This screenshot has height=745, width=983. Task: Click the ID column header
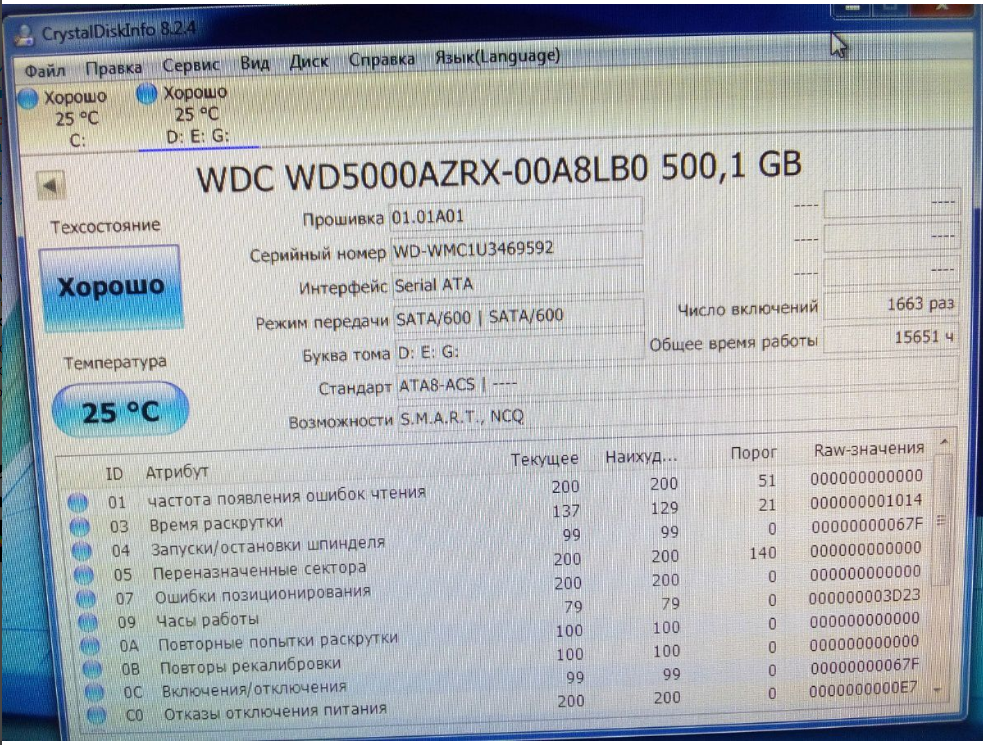pos(114,473)
